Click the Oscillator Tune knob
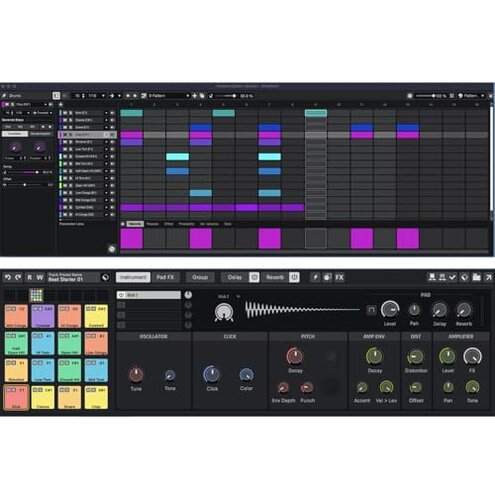Screen dimensions: 495x495 [x=136, y=375]
